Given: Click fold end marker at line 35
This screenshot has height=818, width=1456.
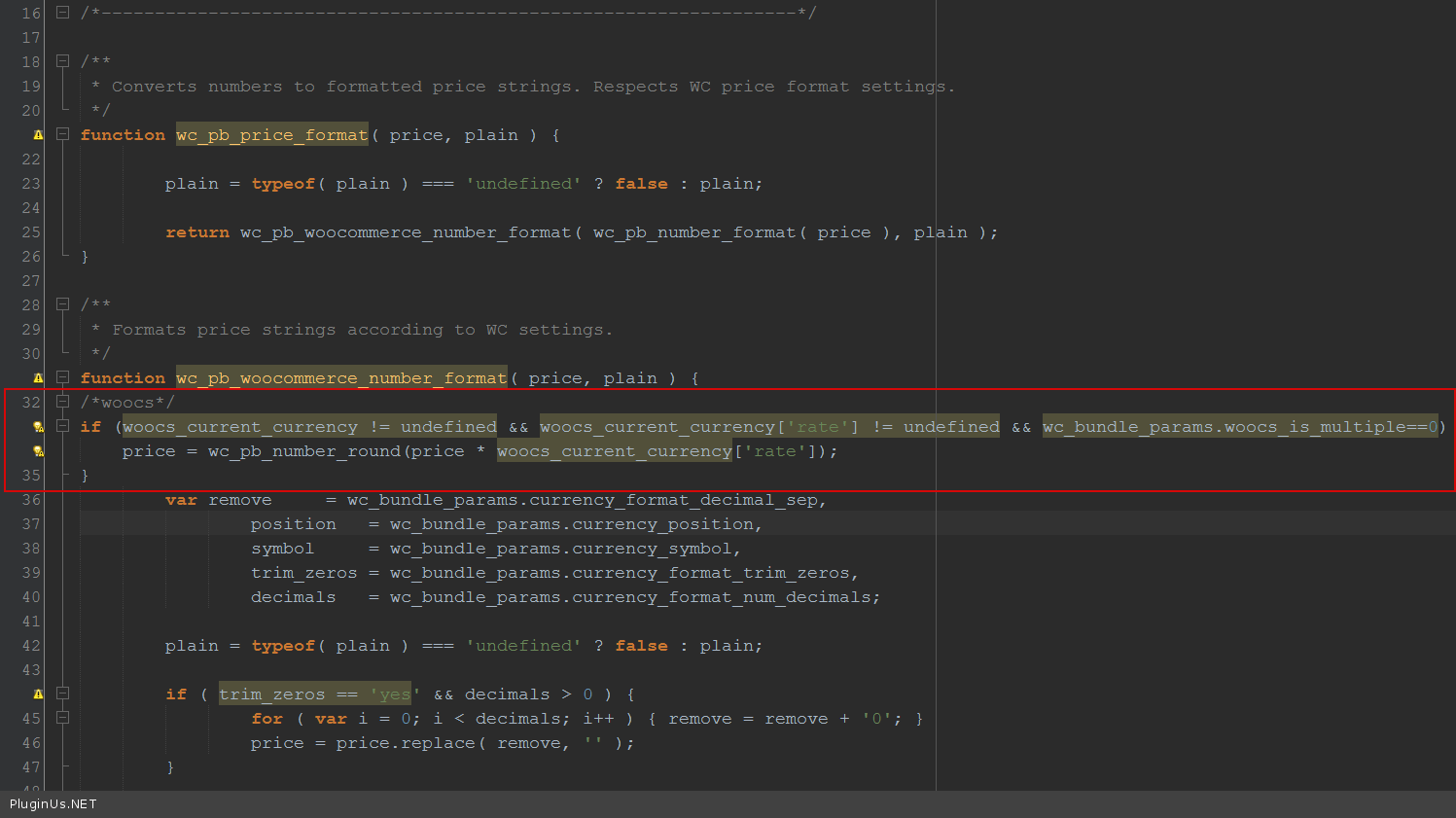Looking at the screenshot, I should [x=64, y=474].
